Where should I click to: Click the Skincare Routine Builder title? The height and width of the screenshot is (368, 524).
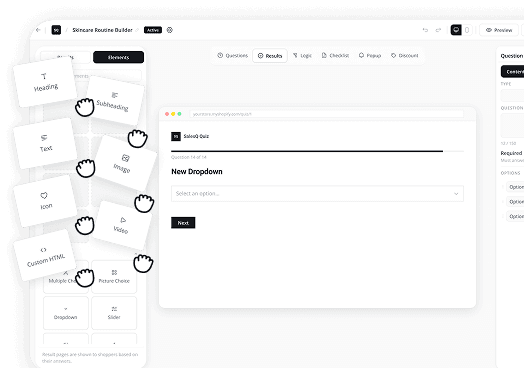coord(102,30)
